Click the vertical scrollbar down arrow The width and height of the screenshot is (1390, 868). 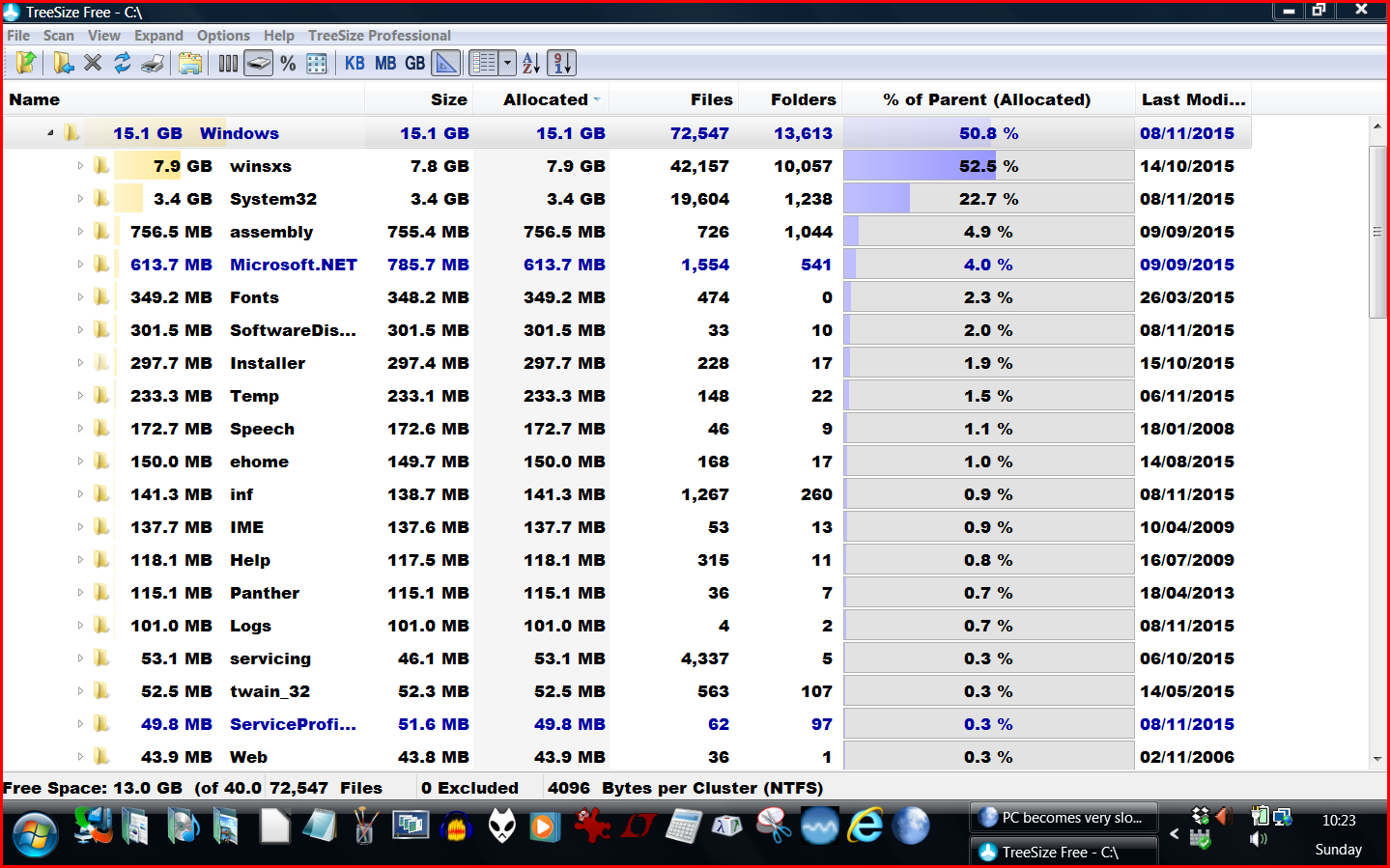point(1378,759)
